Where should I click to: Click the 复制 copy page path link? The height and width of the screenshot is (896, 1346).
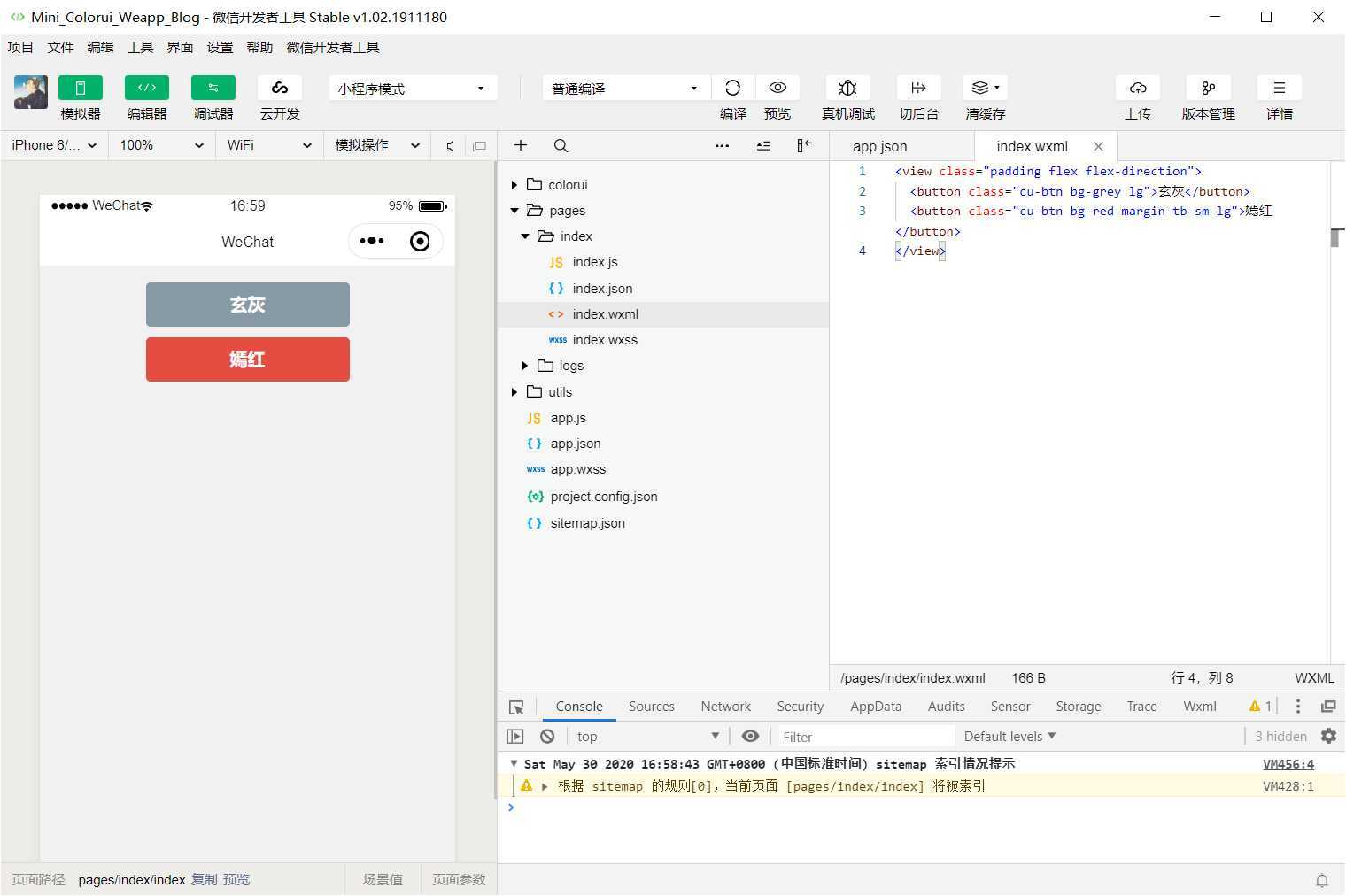click(204, 880)
